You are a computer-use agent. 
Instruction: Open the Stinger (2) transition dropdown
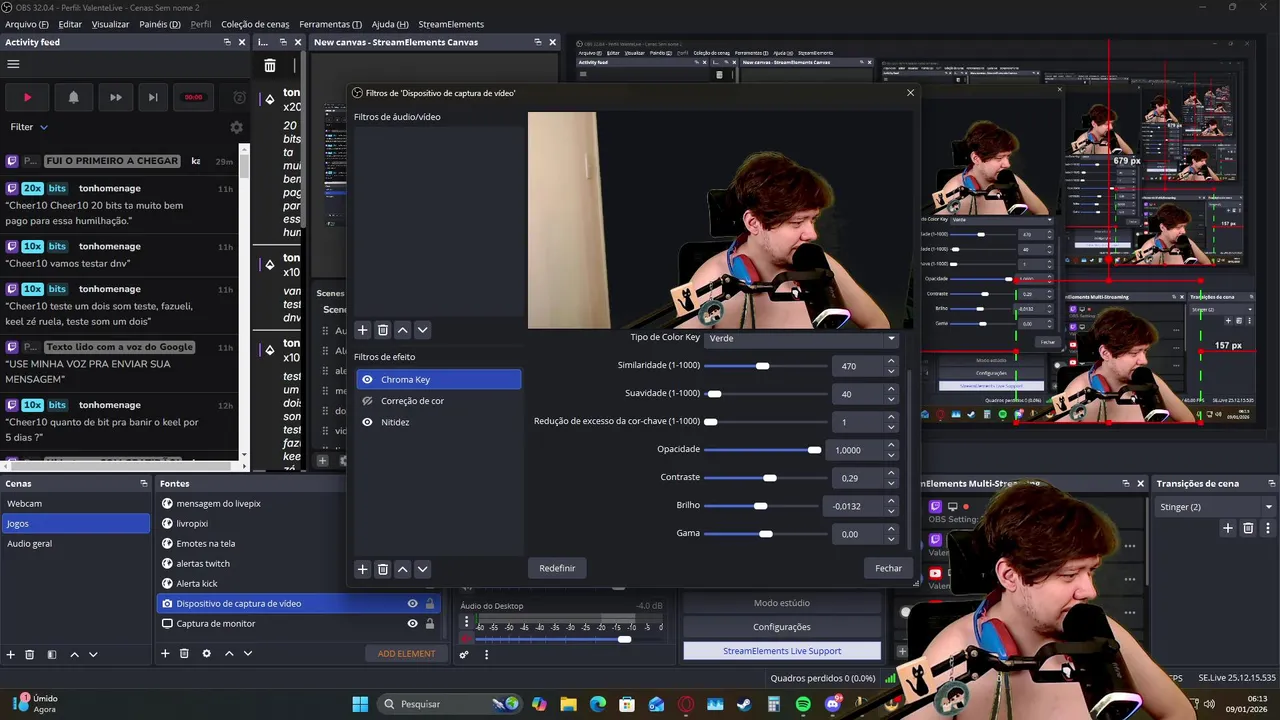tap(1215, 507)
